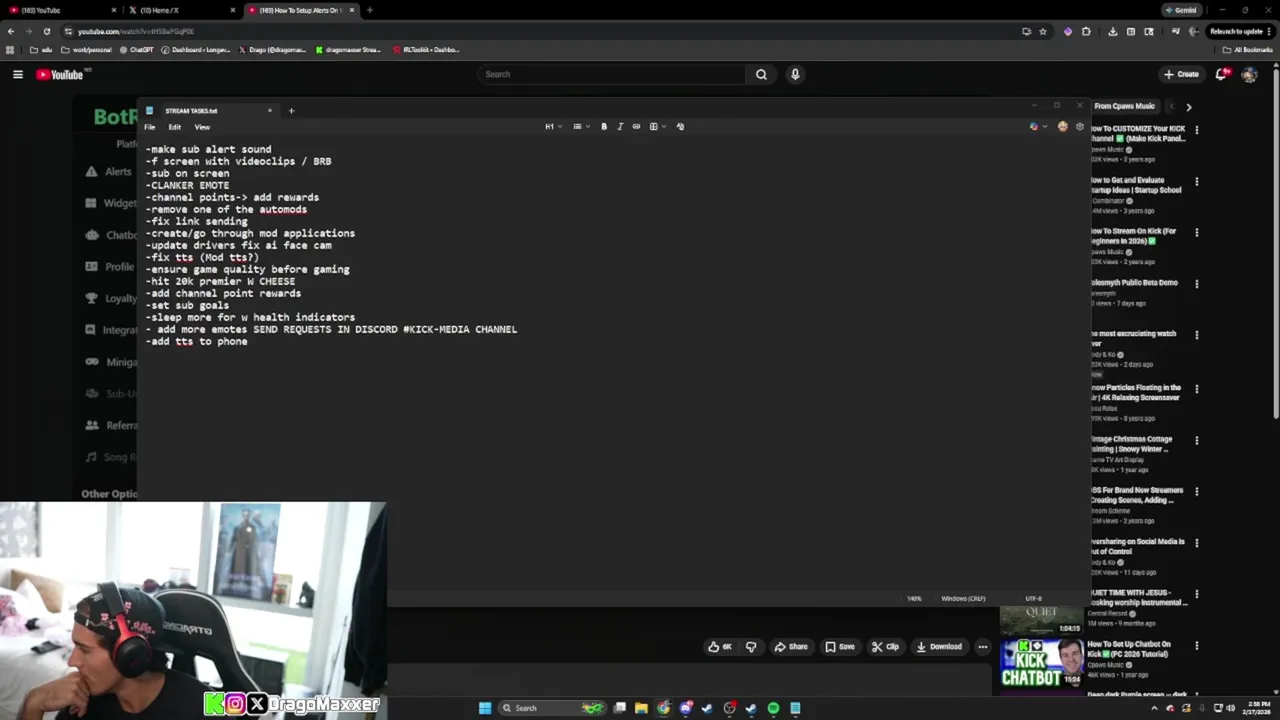Open the File menu in Notepad
1280x720 pixels.
click(149, 127)
